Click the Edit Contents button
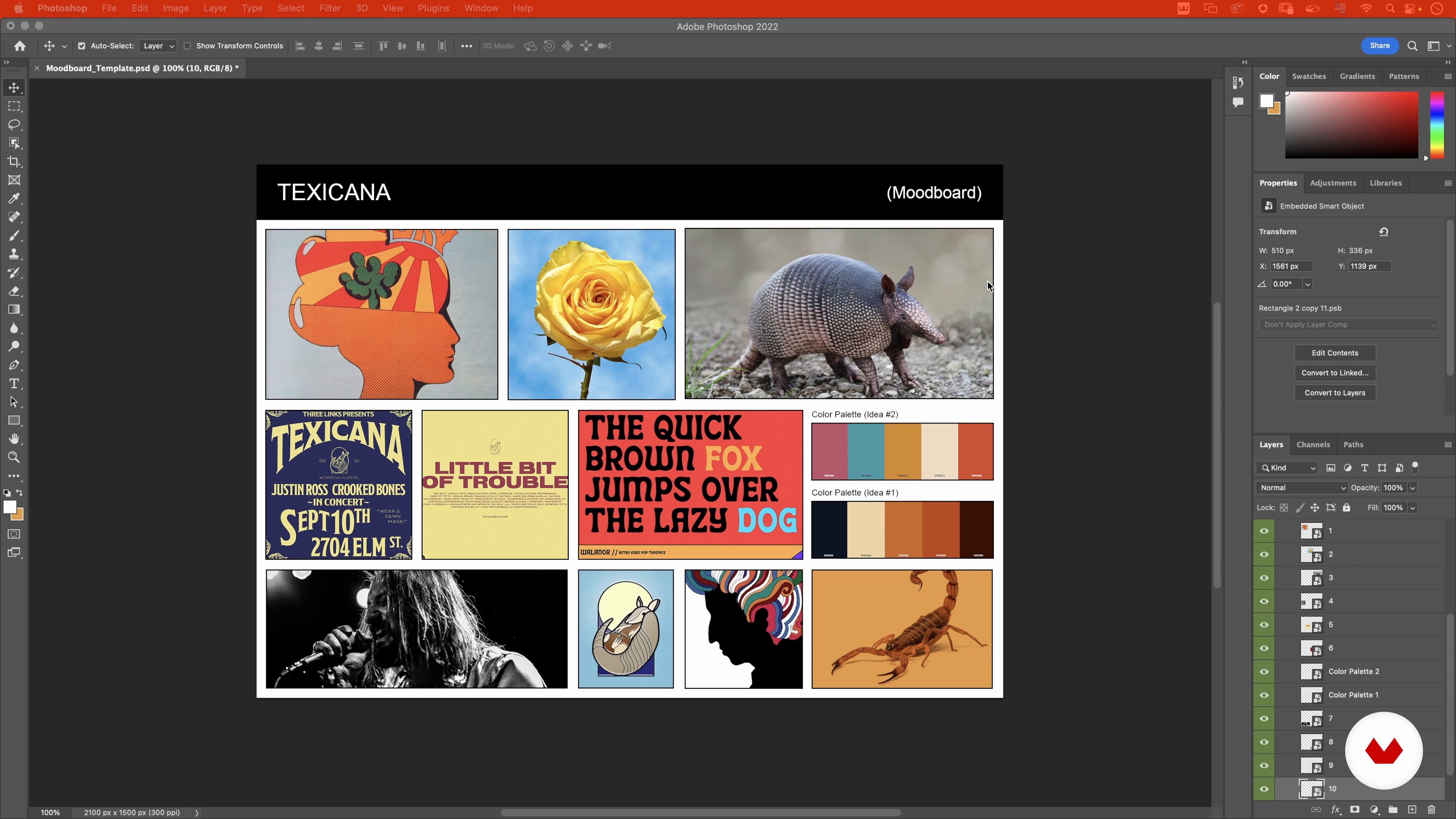Image resolution: width=1456 pixels, height=819 pixels. coord(1335,353)
